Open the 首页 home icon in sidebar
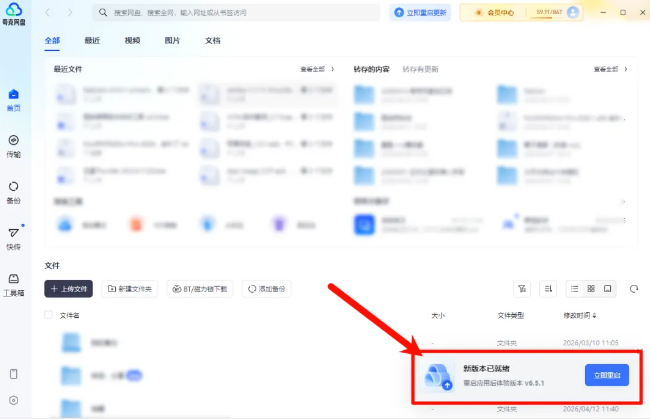 [14, 94]
